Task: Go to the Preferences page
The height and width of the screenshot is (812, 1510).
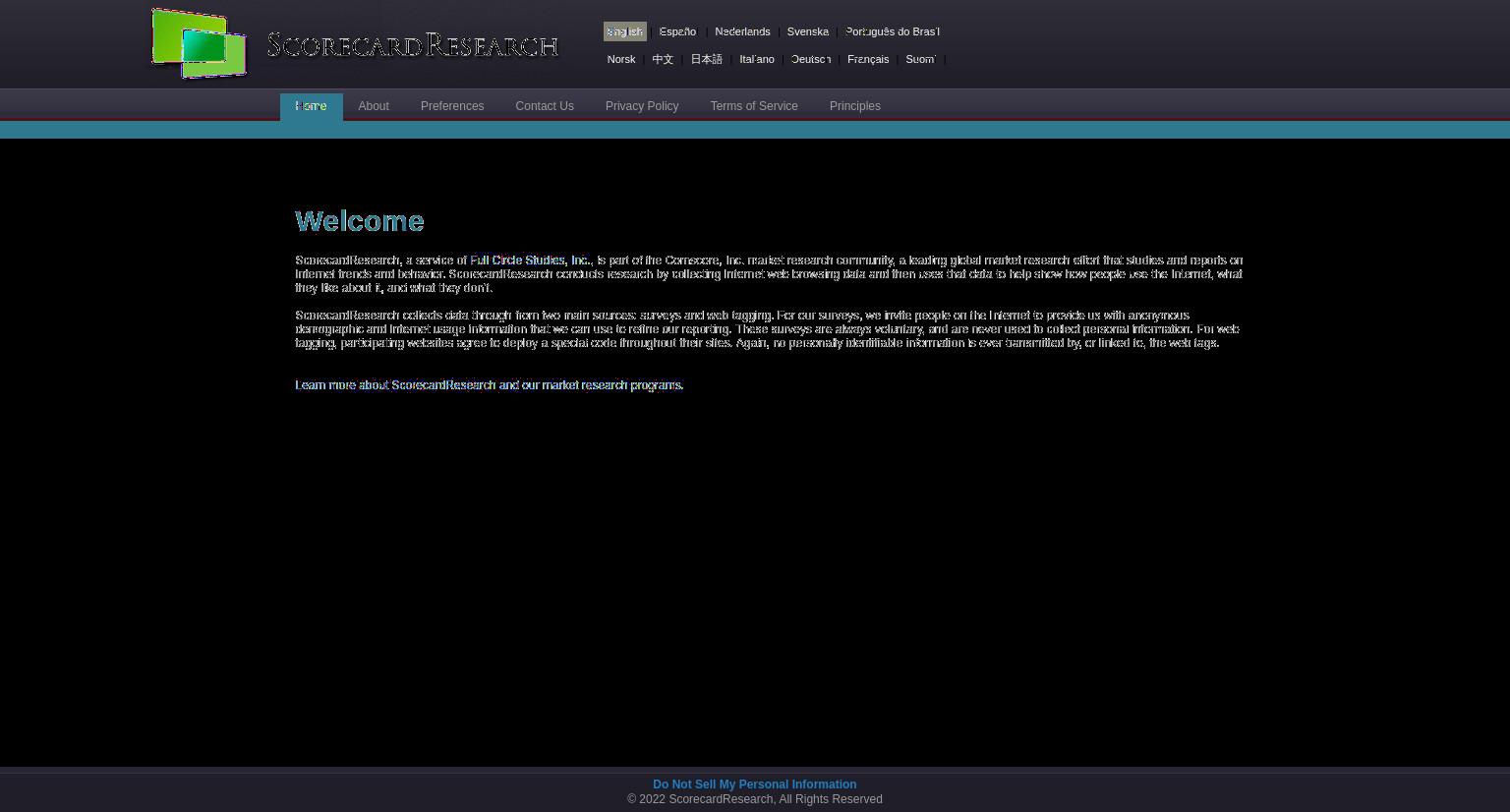Action: coord(452,106)
